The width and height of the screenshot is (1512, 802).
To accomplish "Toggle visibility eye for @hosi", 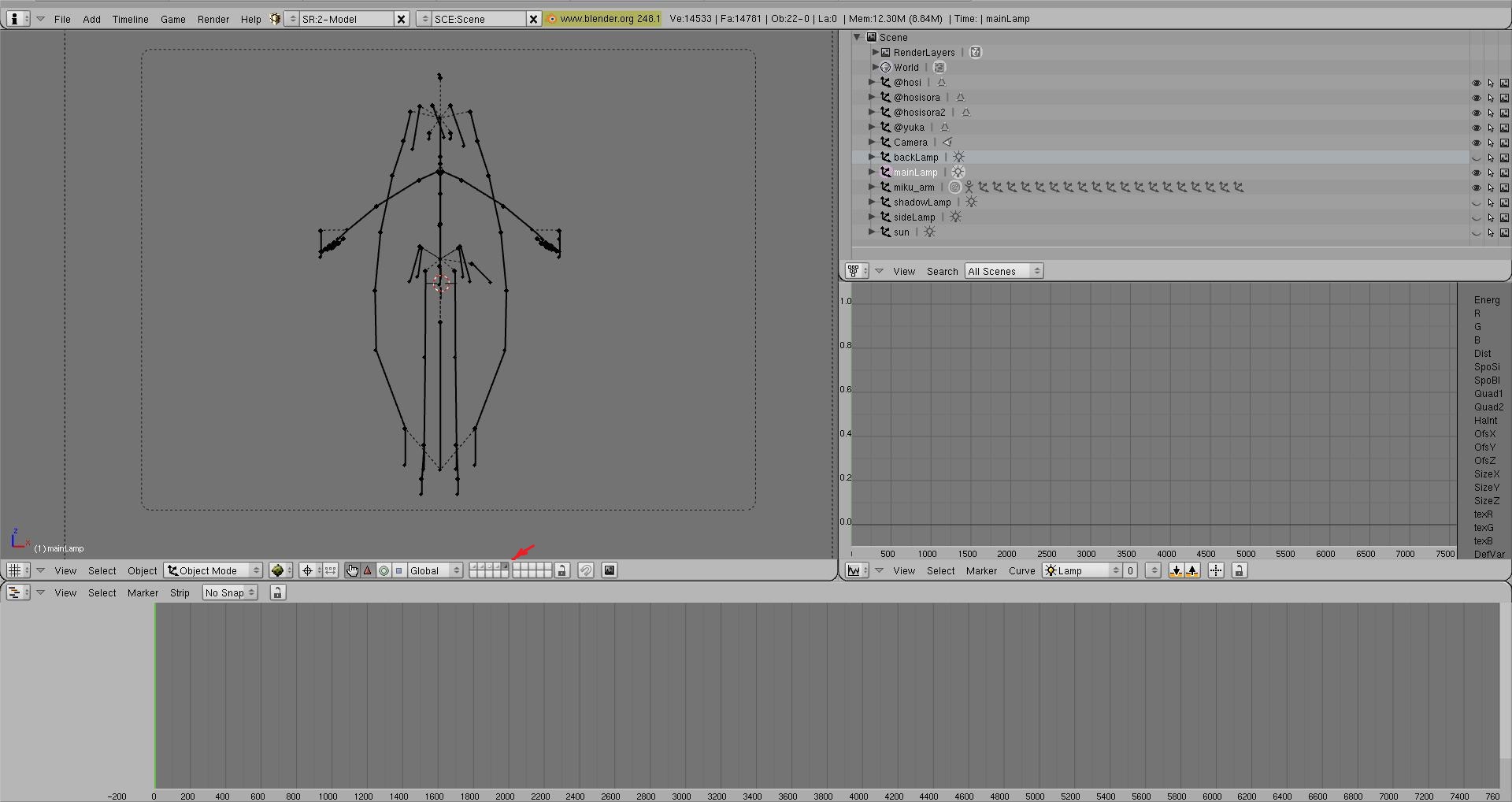I will [1477, 83].
